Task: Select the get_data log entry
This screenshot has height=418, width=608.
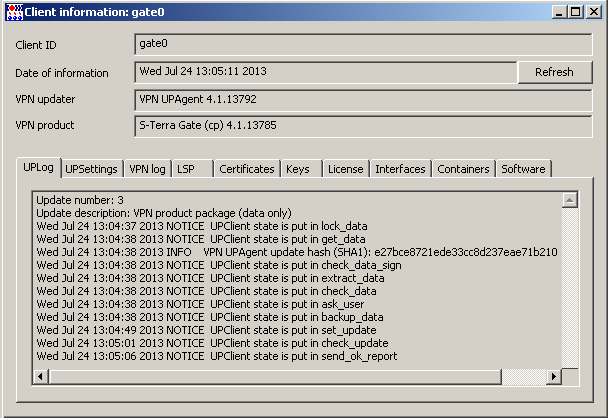Action: point(201,239)
